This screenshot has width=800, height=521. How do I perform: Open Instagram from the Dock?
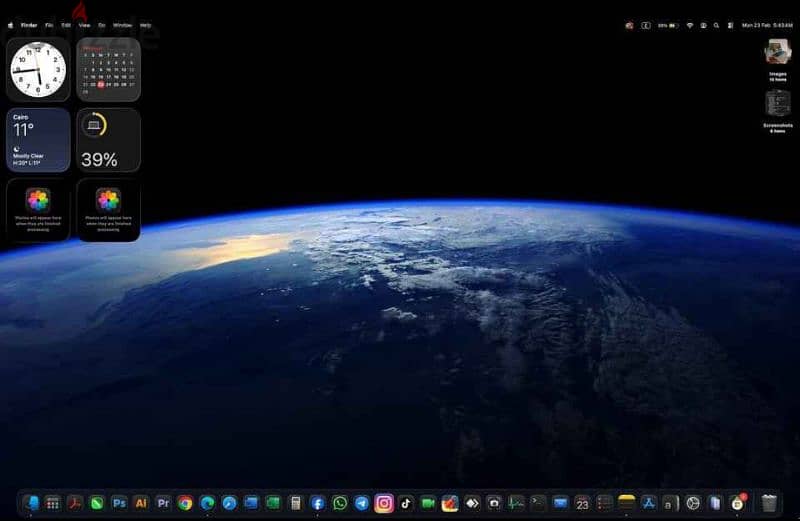(x=384, y=503)
